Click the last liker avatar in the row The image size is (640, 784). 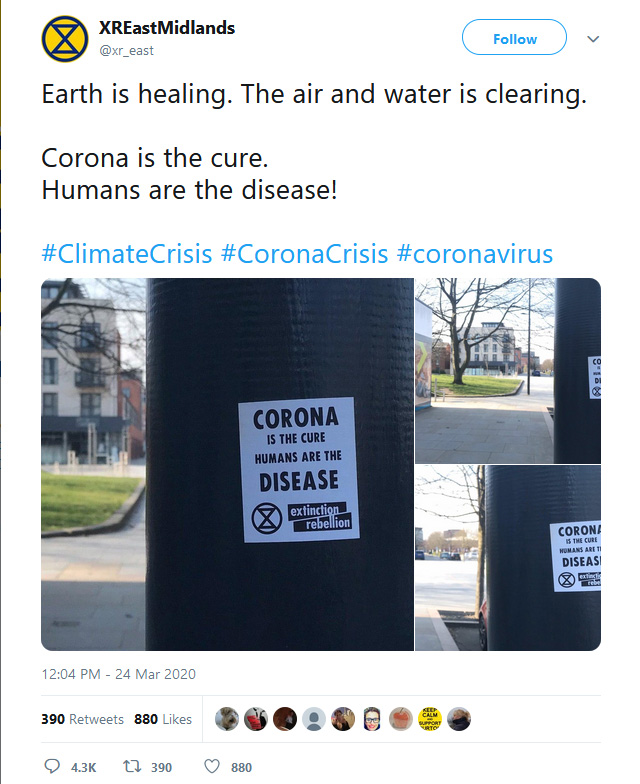pos(459,719)
